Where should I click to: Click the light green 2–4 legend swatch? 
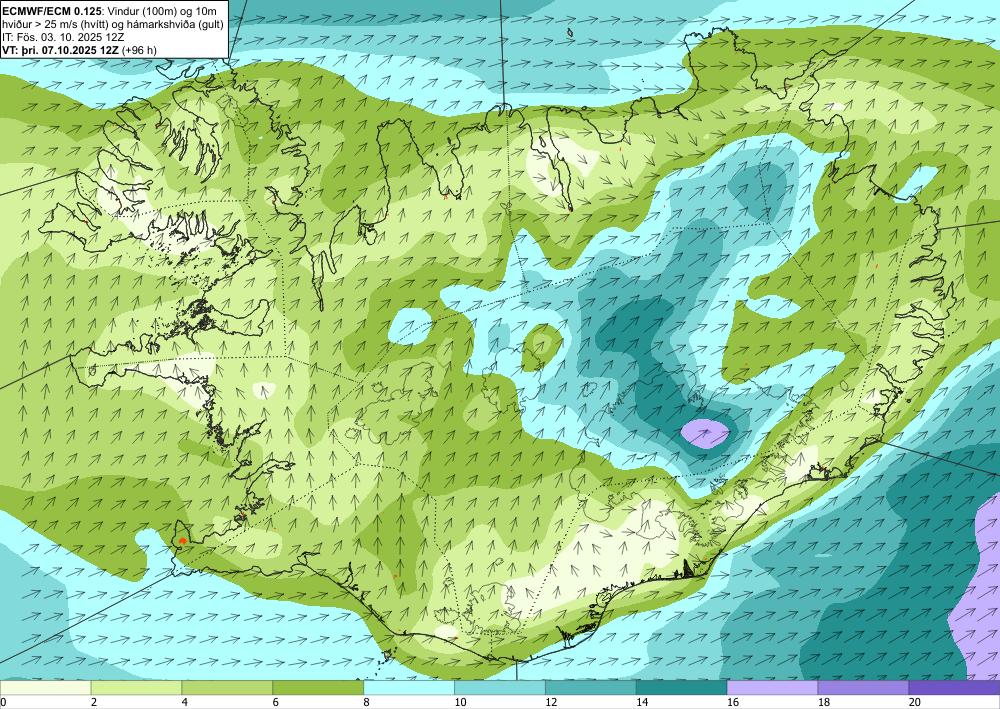pos(136,688)
